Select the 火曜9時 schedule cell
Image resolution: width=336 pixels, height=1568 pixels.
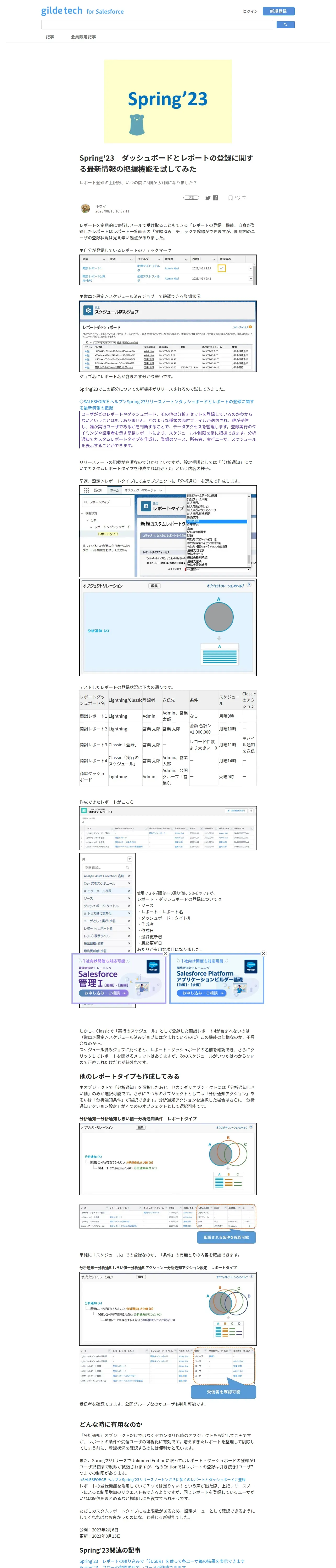pyautogui.click(x=230, y=777)
